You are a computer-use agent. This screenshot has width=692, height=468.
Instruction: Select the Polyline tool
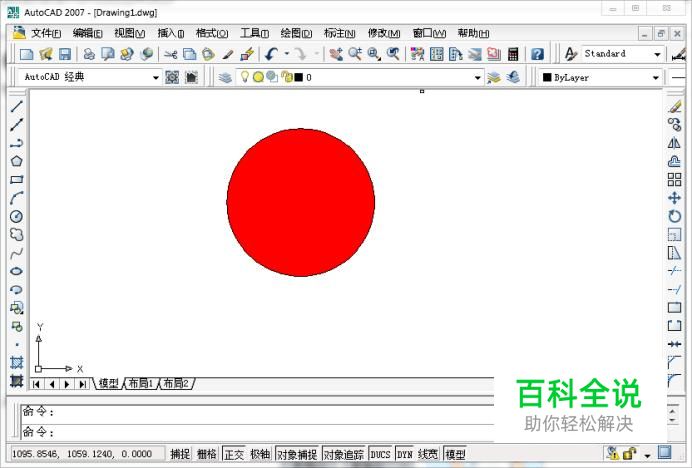click(x=16, y=143)
